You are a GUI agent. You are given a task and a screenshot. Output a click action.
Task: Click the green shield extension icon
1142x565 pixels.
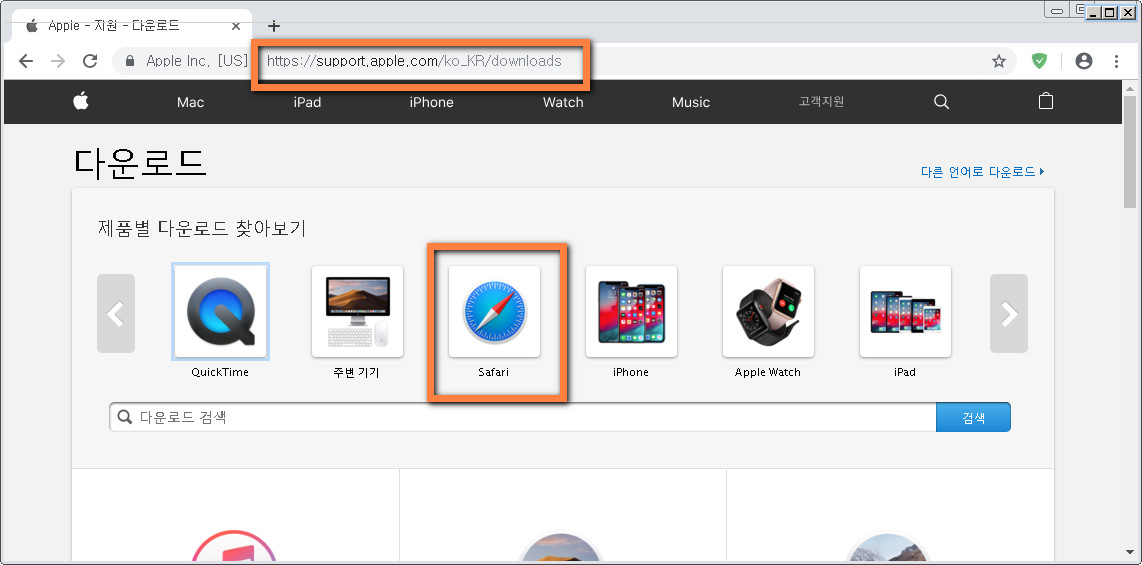click(x=1039, y=61)
